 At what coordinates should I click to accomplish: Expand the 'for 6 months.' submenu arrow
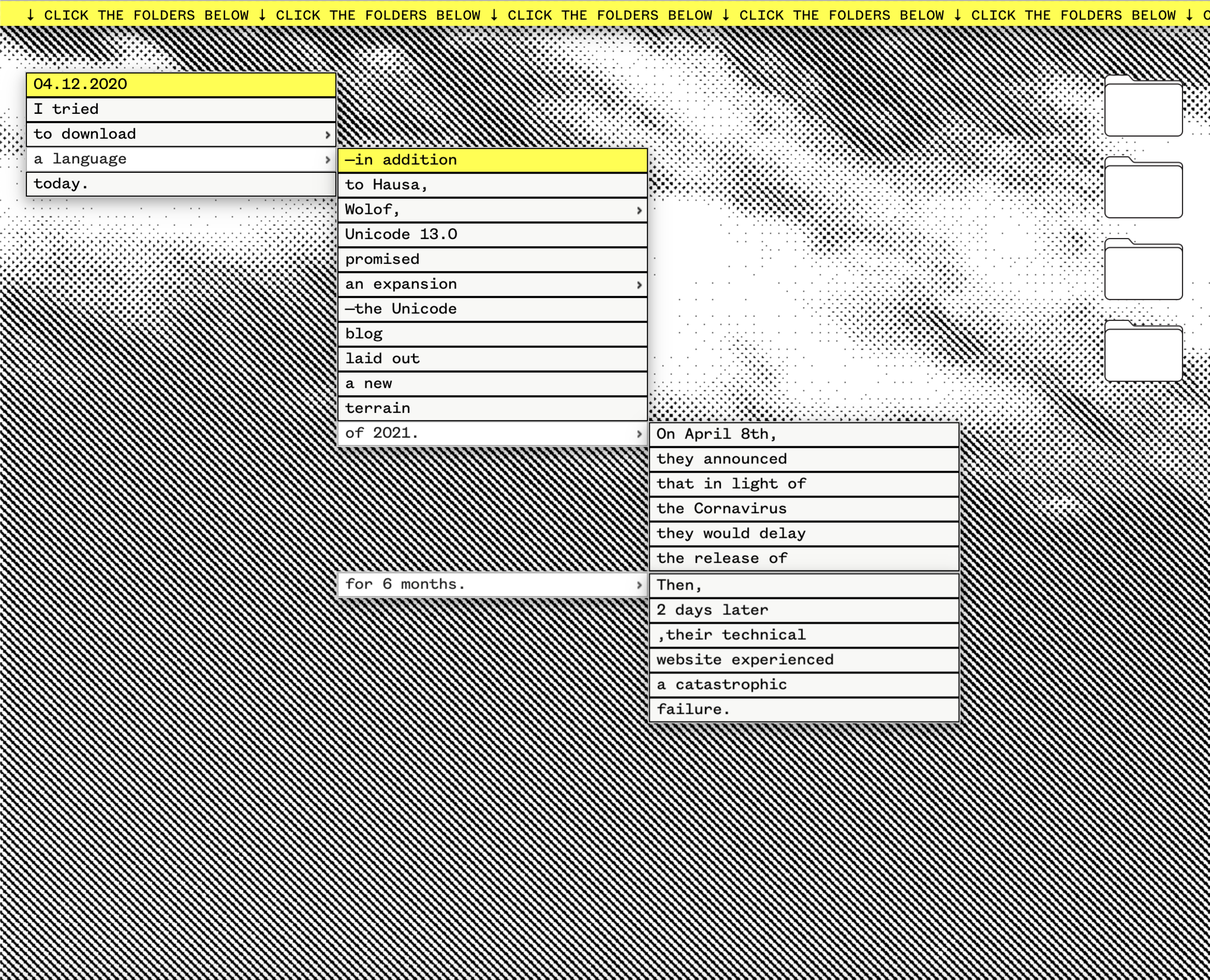639,585
